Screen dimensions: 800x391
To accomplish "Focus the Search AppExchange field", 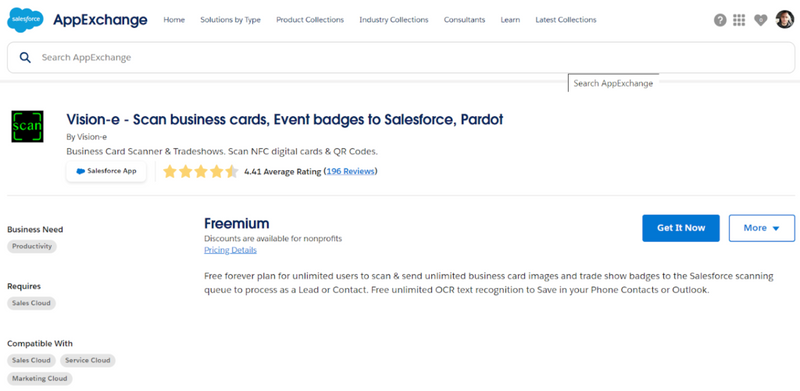I will coord(401,57).
